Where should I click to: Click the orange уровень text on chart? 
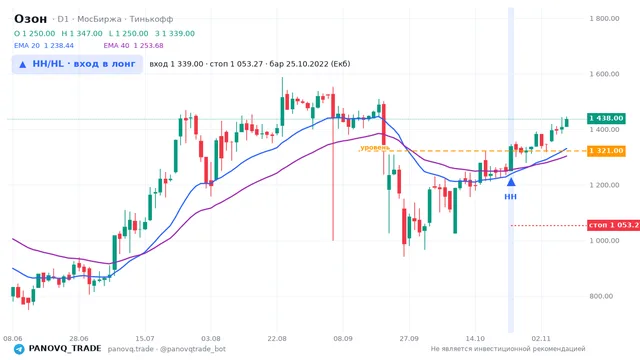pyautogui.click(x=375, y=147)
